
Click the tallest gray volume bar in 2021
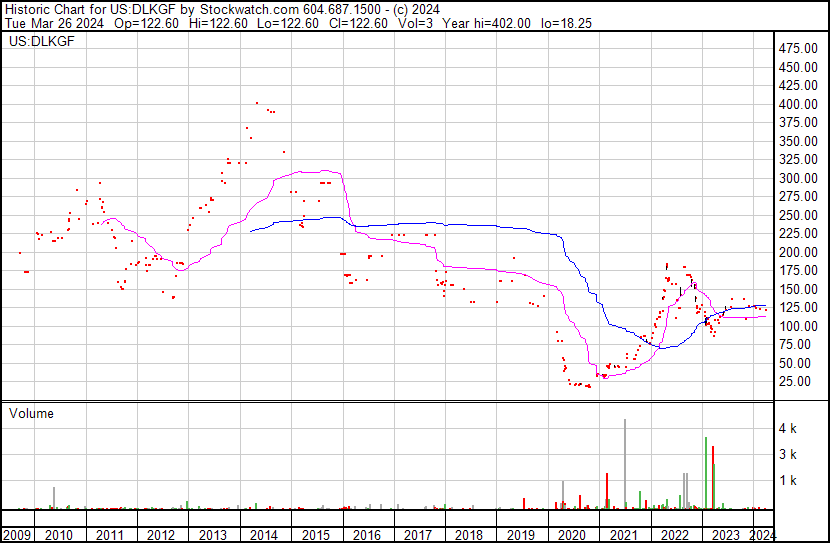point(625,465)
